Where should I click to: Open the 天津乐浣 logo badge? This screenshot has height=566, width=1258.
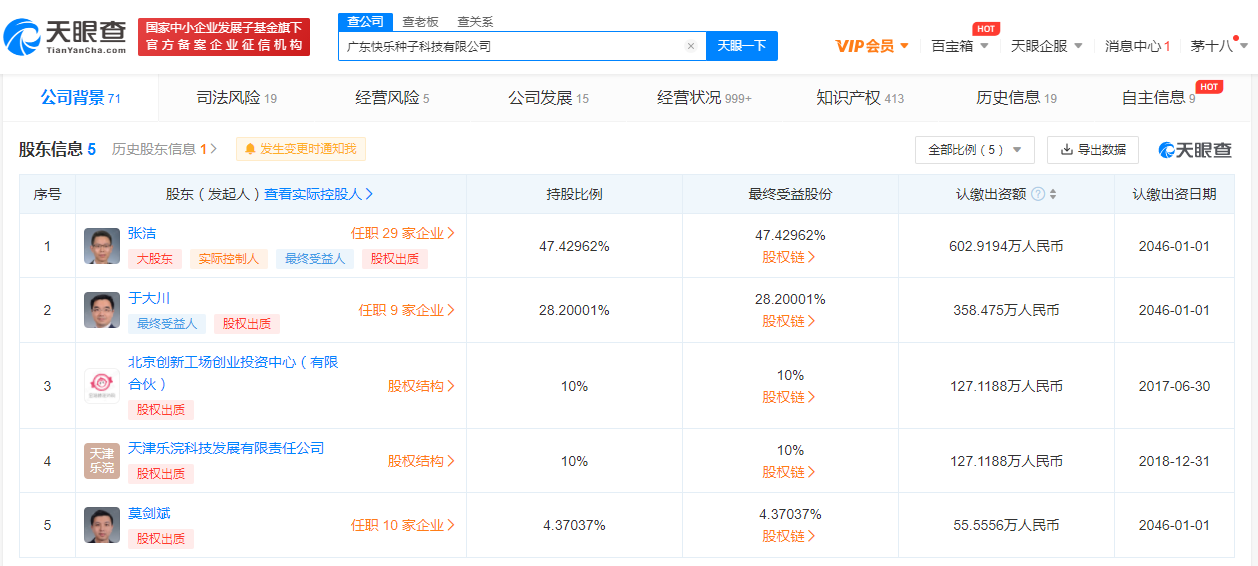(102, 461)
